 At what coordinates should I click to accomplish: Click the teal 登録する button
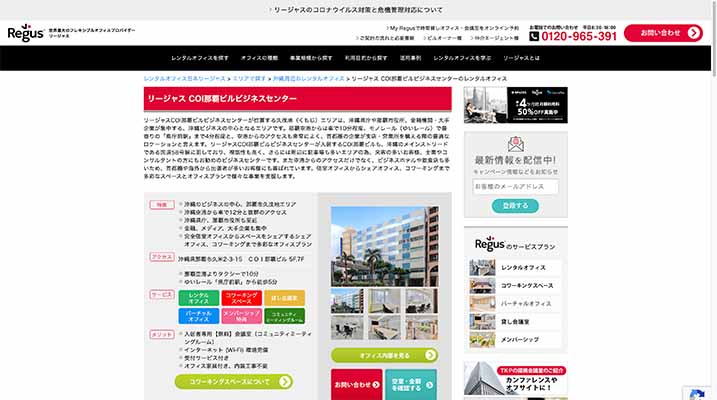[x=515, y=206]
